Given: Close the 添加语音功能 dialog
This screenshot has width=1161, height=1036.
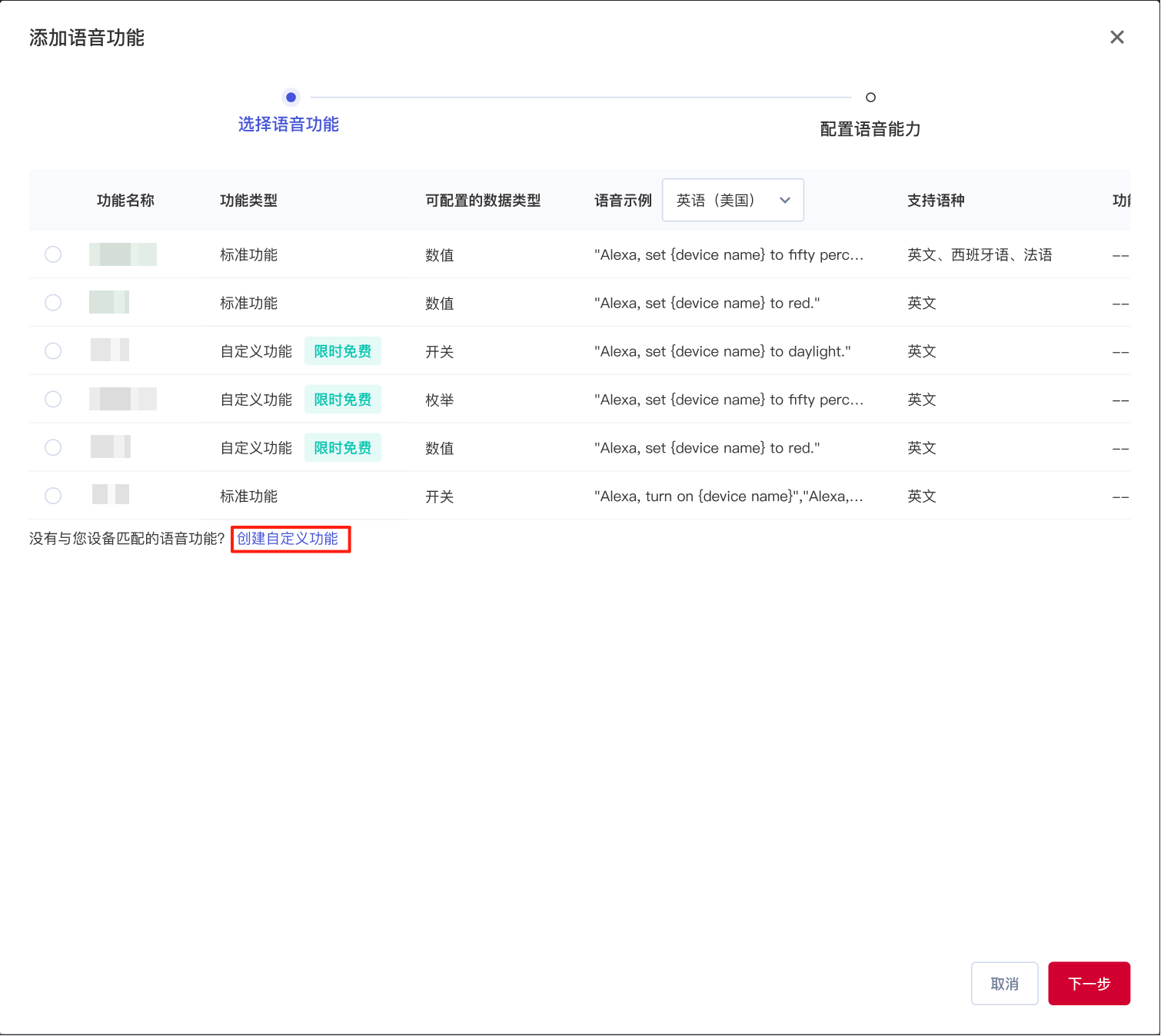Looking at the screenshot, I should [1116, 37].
